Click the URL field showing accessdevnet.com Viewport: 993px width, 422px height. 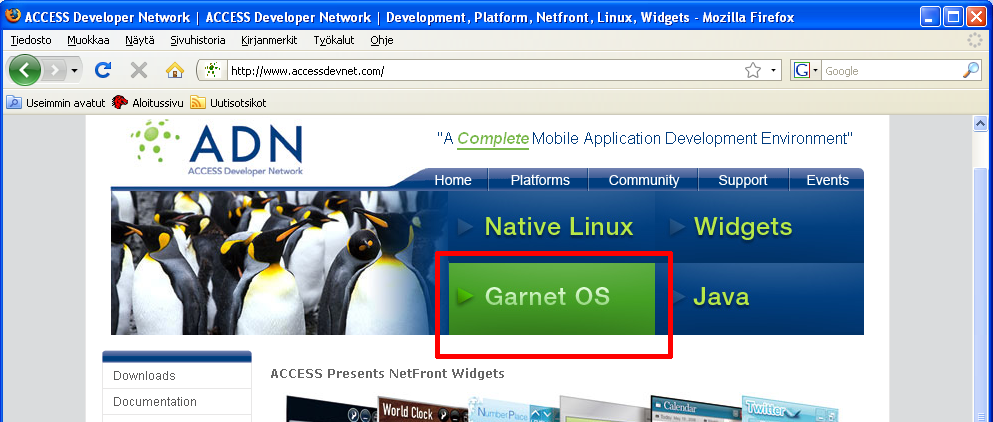coord(484,71)
